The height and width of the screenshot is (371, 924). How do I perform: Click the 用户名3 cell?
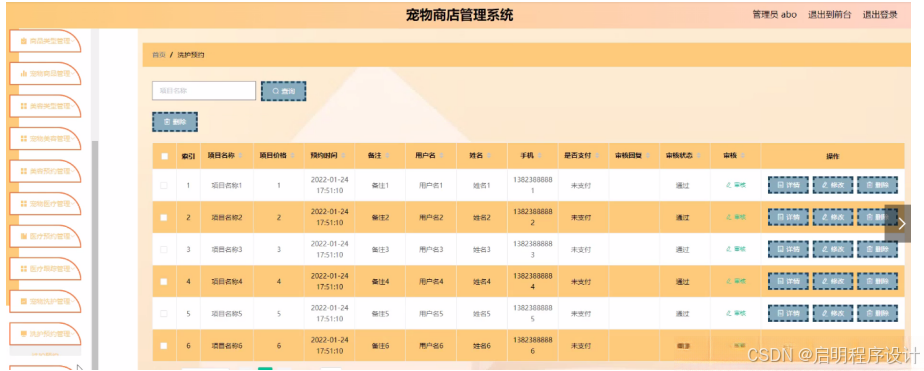point(431,249)
